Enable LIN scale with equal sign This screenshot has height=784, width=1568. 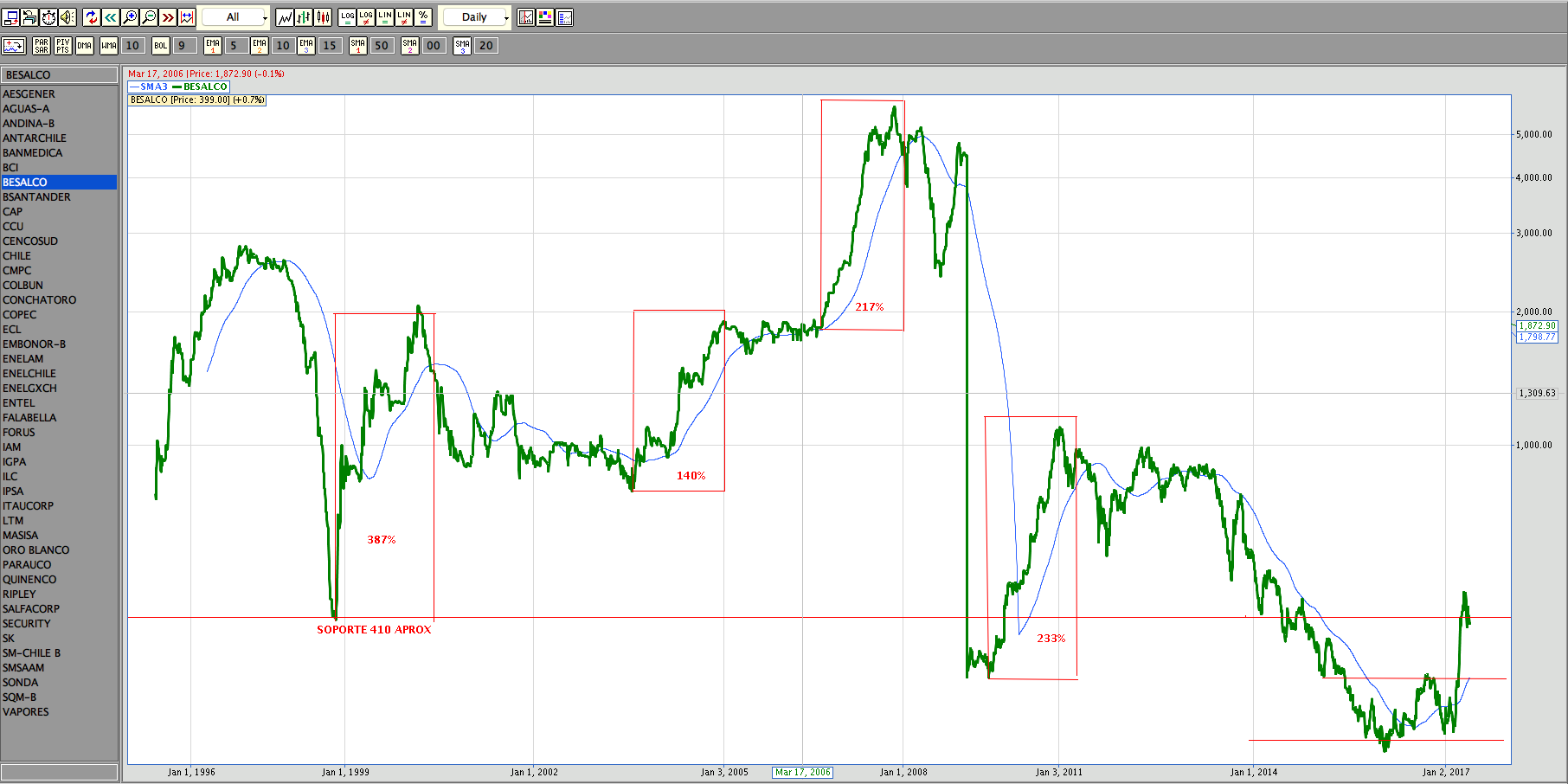tap(385, 17)
